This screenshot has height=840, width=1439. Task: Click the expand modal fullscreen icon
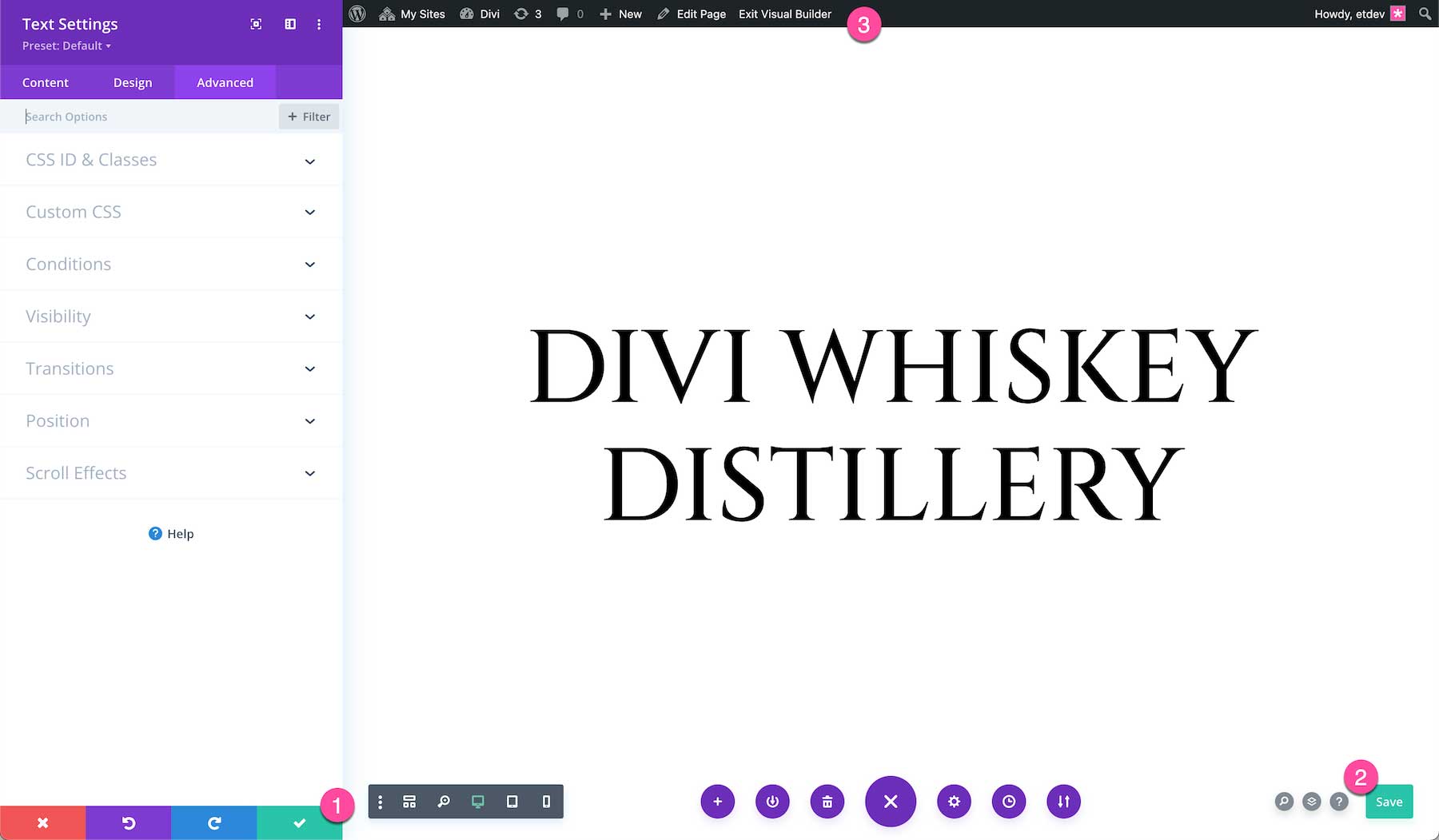point(256,24)
